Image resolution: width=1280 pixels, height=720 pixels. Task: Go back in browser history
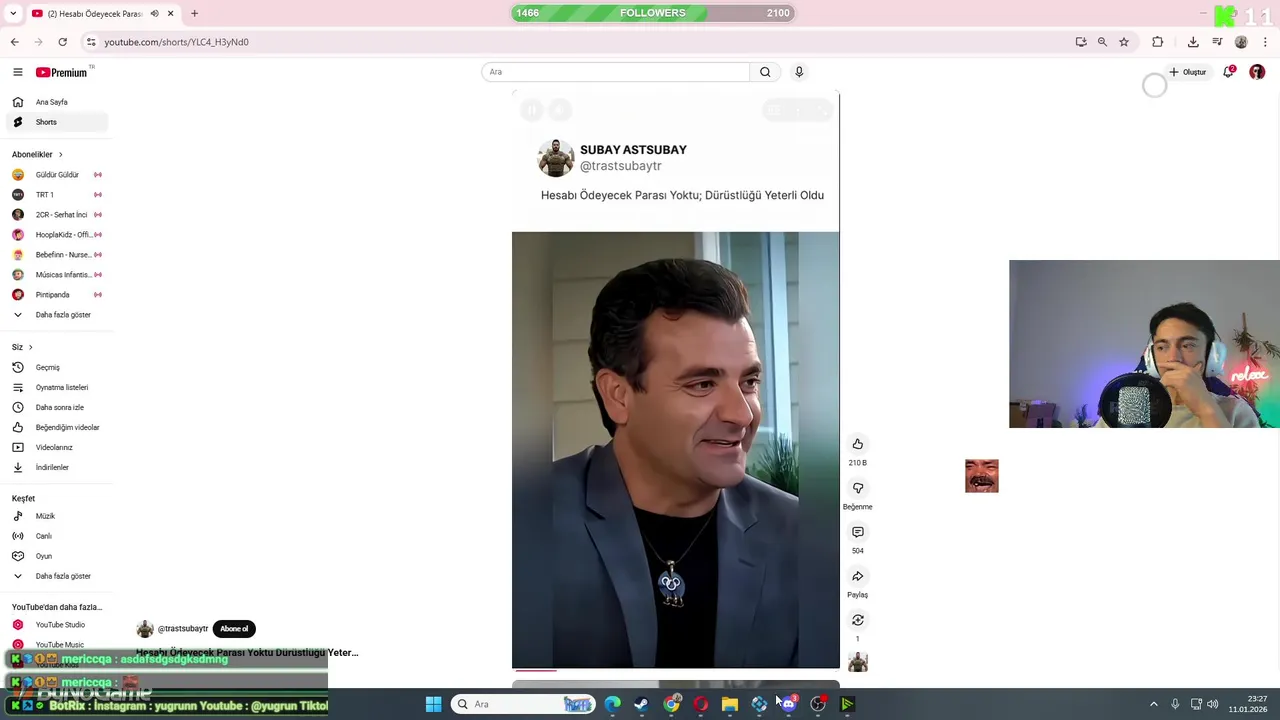(14, 42)
